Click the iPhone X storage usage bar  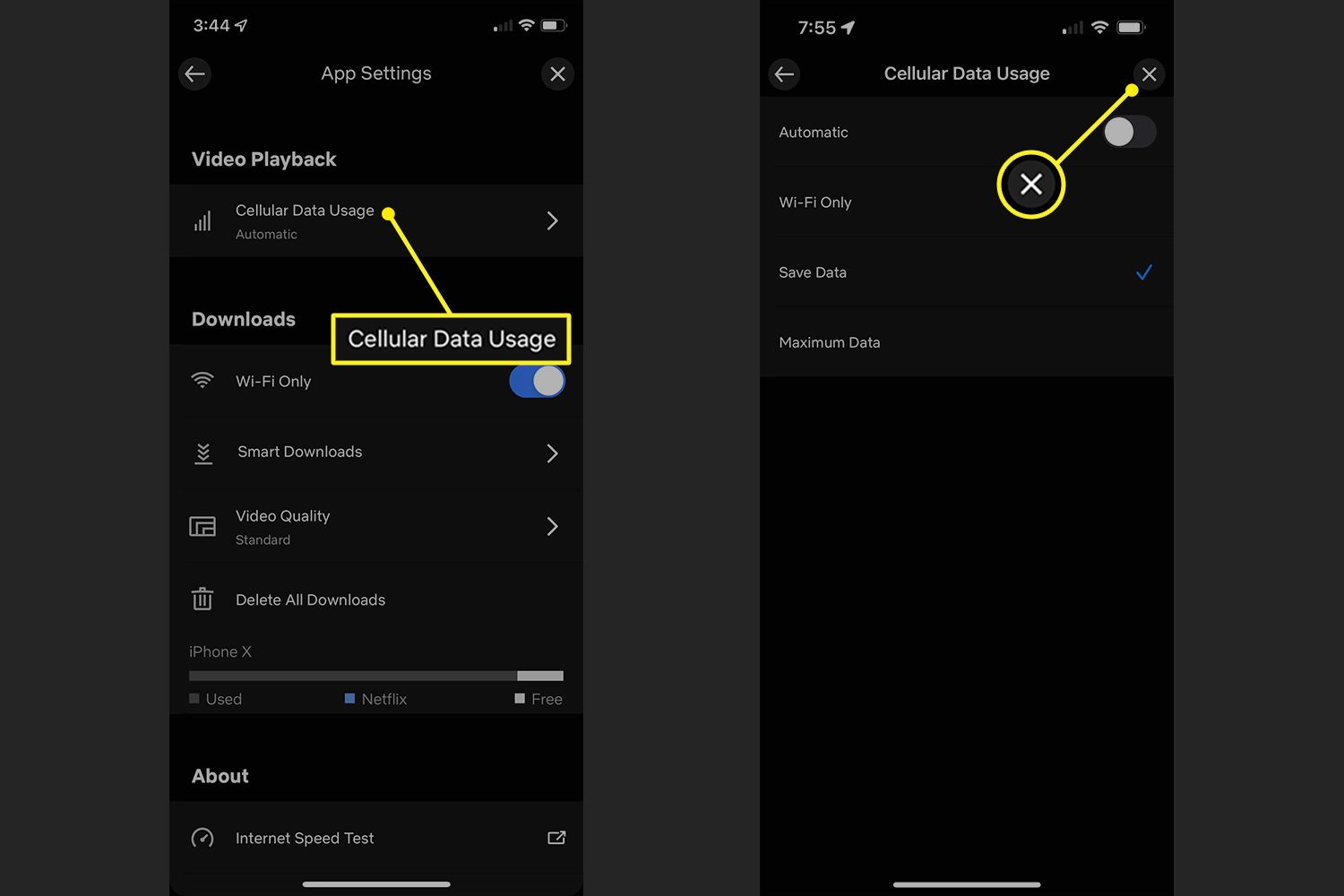click(375, 676)
